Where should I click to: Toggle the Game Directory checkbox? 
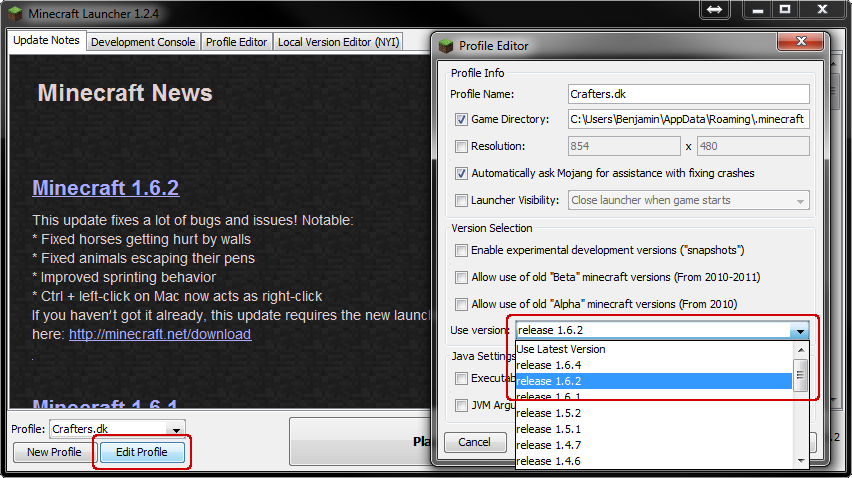click(461, 119)
